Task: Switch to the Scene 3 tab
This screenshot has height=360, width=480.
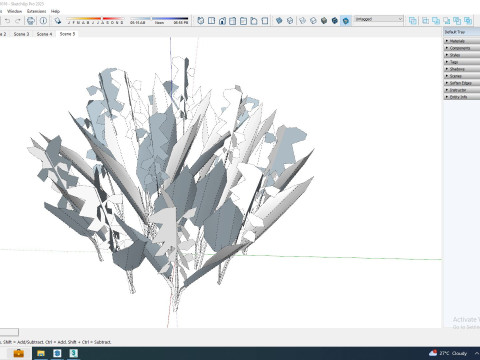Action: point(21,34)
